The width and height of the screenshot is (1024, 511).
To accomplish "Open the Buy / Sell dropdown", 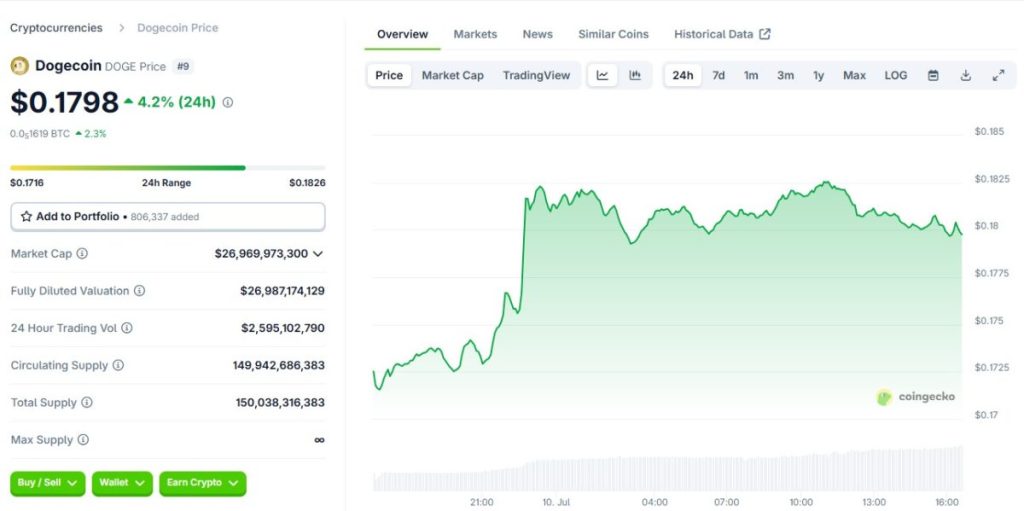I will pyautogui.click(x=47, y=483).
